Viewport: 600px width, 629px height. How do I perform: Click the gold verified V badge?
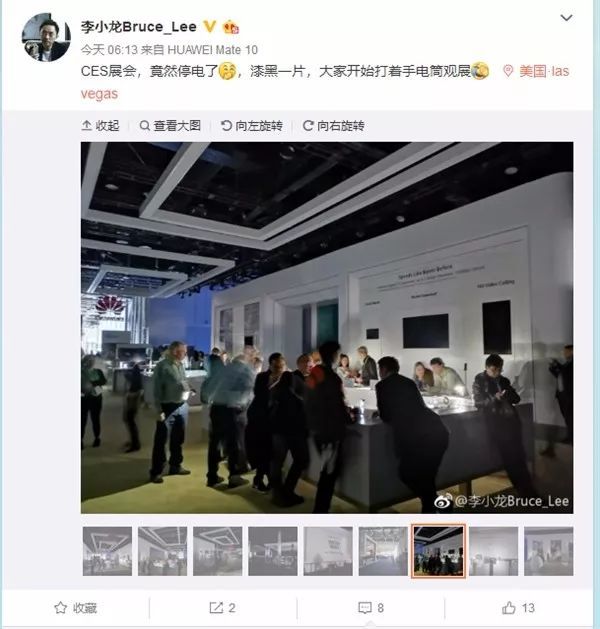point(209,26)
